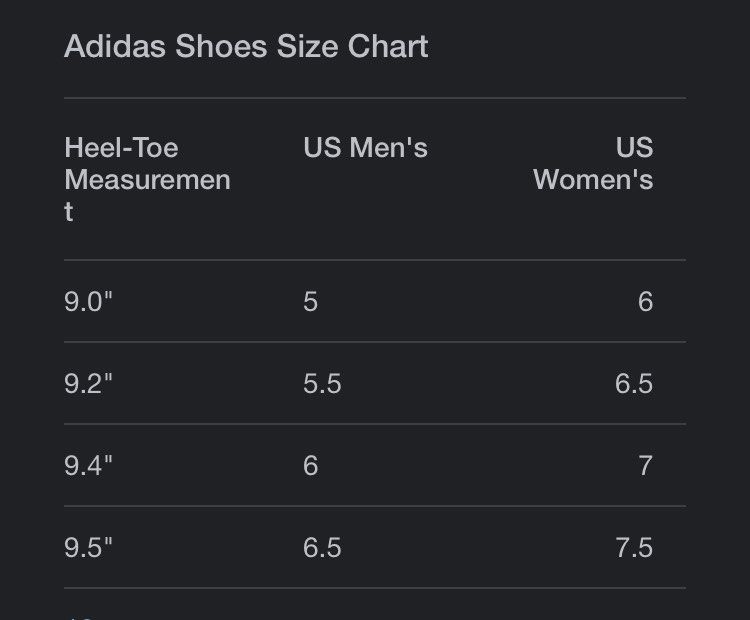Screen dimensions: 750x620
Task: Select women's size 6 in the 9.0" row
Action: click(646, 301)
